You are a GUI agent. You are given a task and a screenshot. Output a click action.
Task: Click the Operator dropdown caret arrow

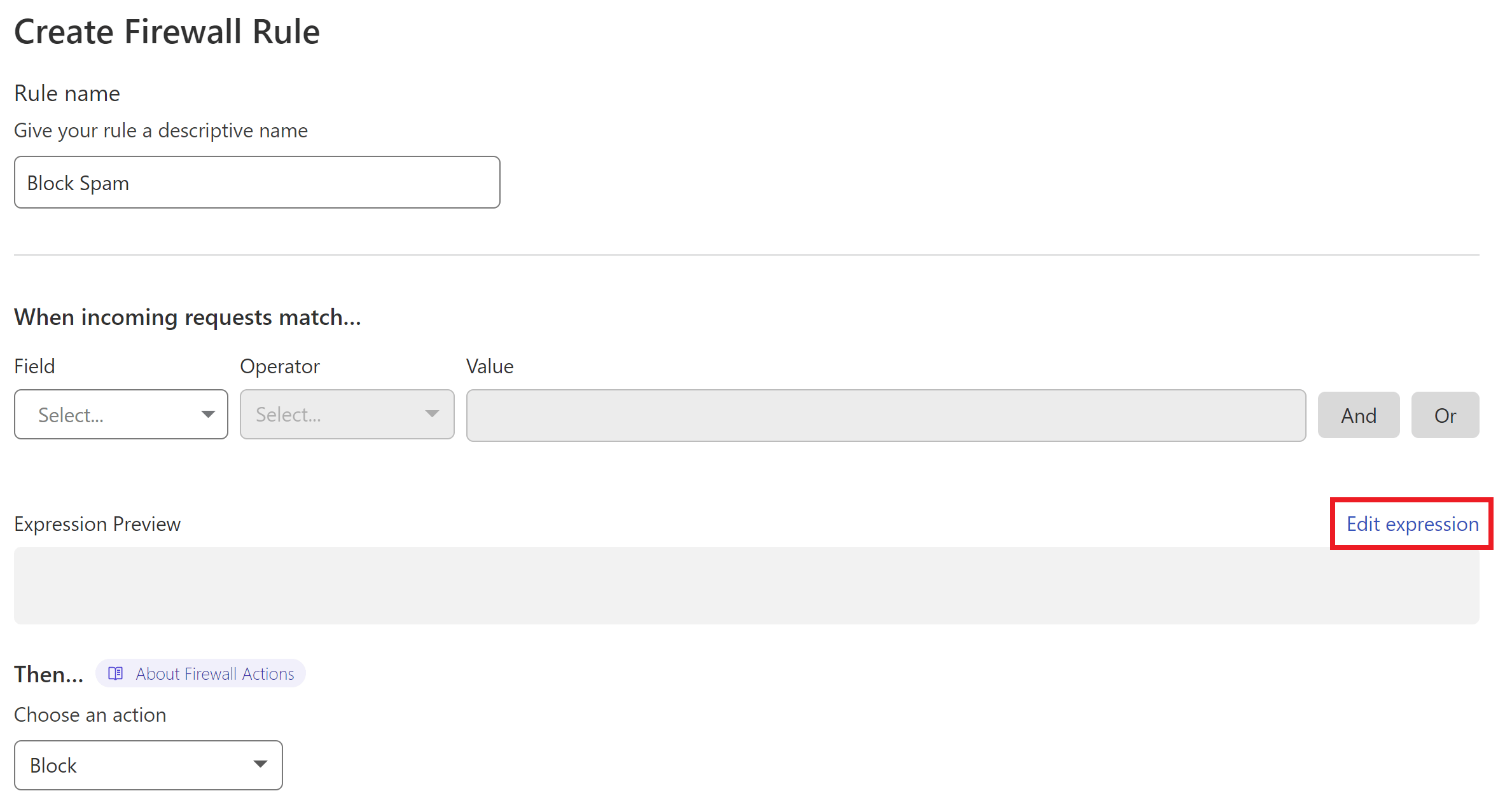coord(433,414)
